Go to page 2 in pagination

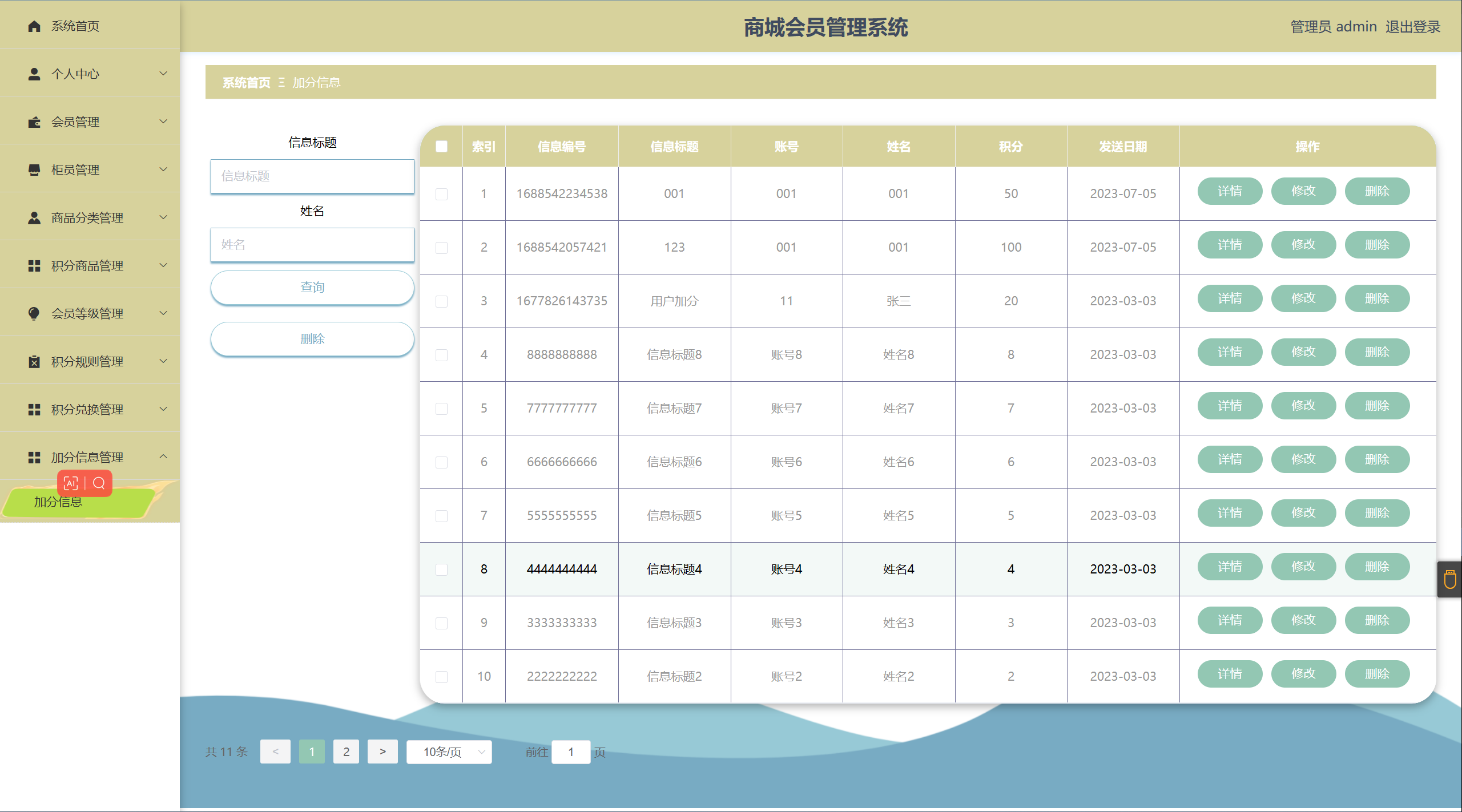346,752
